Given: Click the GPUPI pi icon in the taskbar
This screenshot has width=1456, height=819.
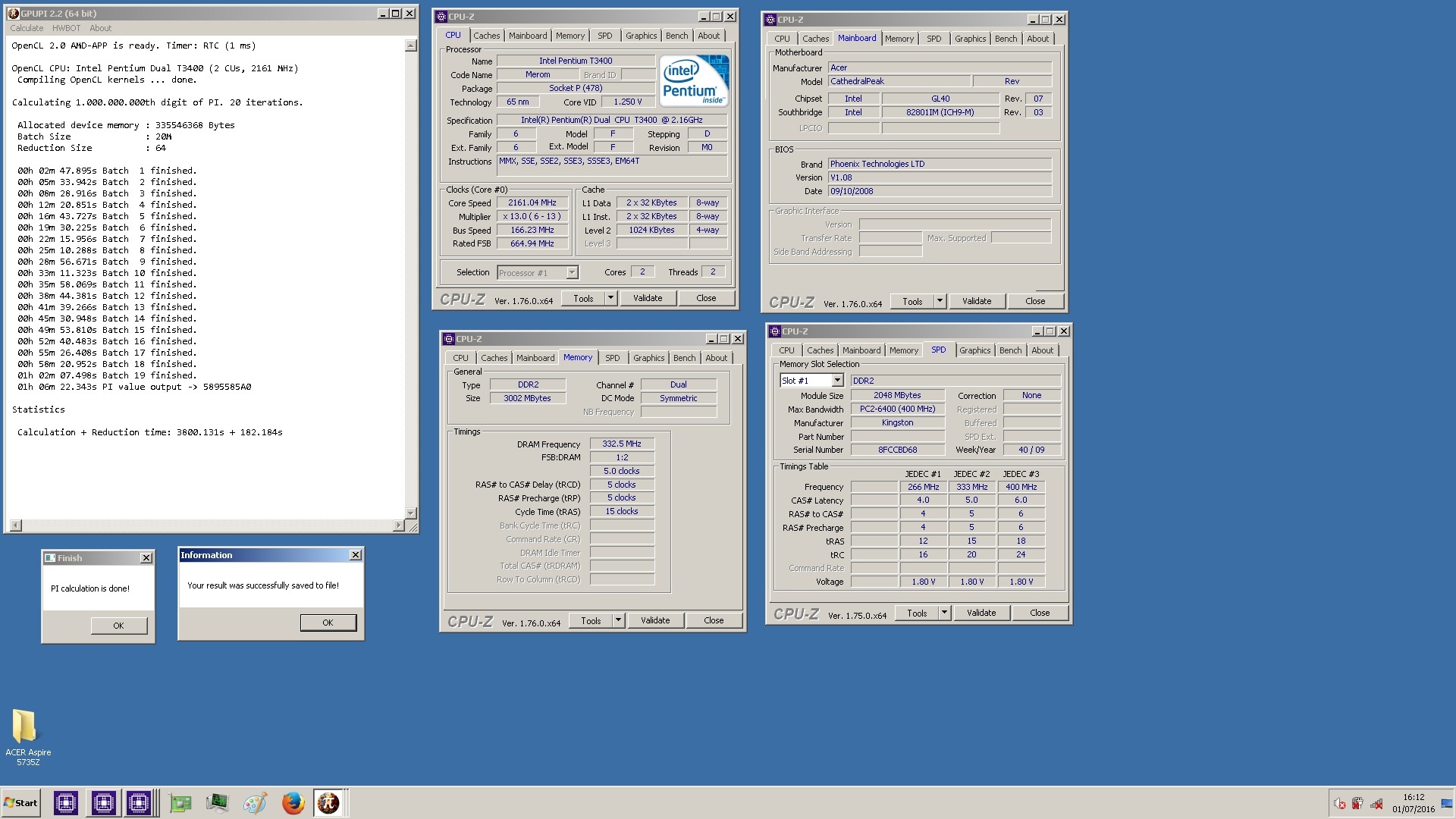Looking at the screenshot, I should [328, 803].
